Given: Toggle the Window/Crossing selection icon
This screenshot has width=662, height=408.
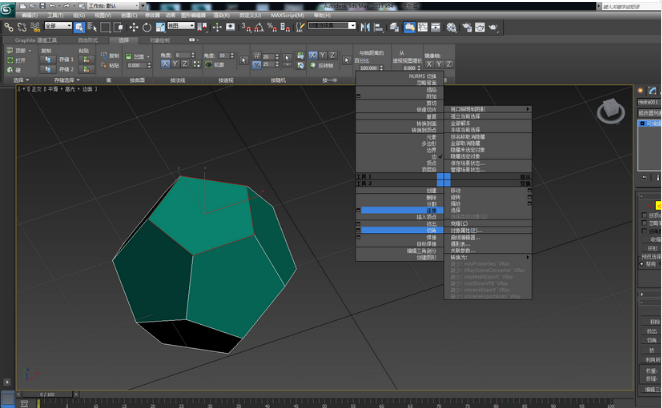Looking at the screenshot, I should 118,27.
